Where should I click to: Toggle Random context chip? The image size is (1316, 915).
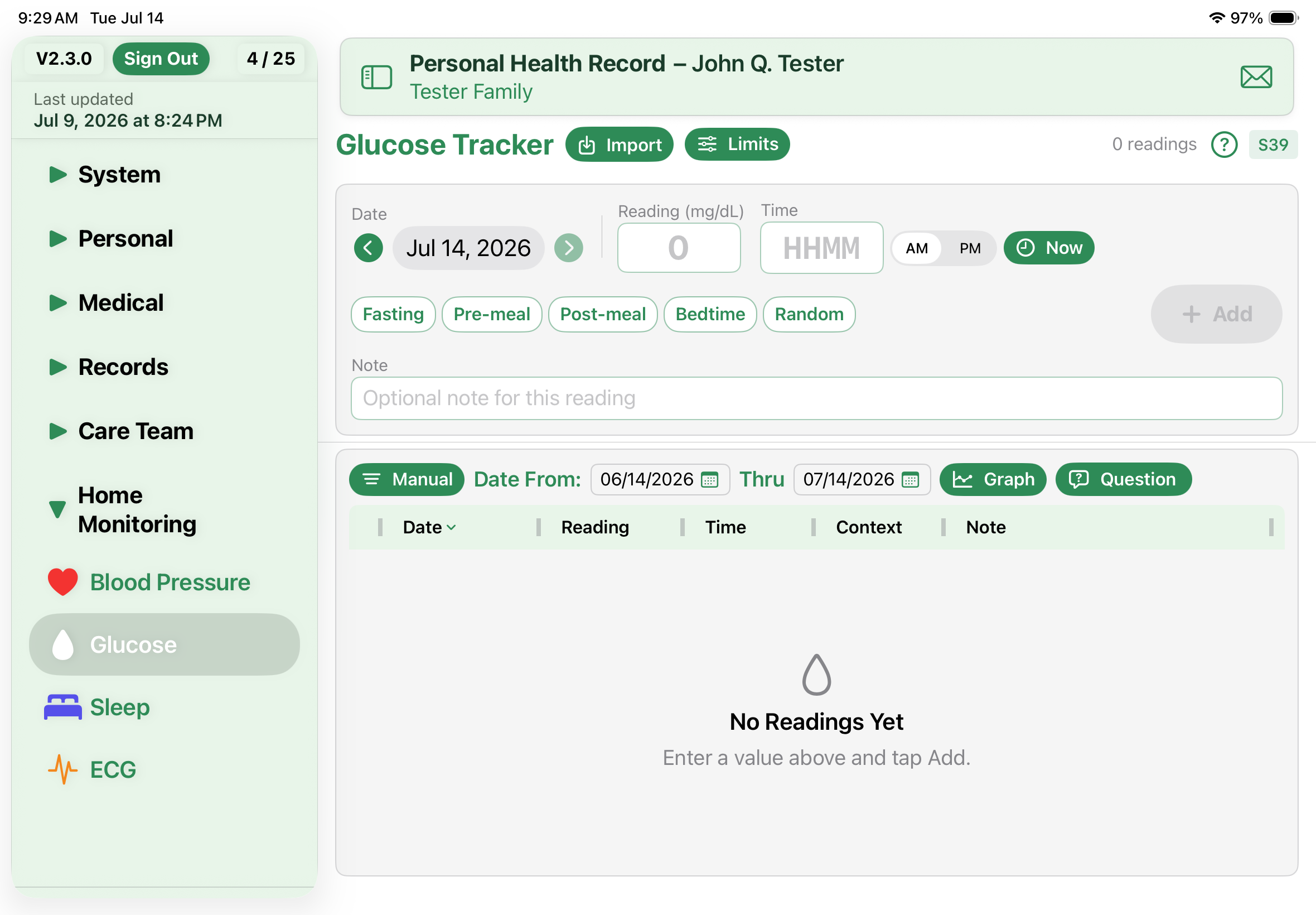(x=809, y=314)
